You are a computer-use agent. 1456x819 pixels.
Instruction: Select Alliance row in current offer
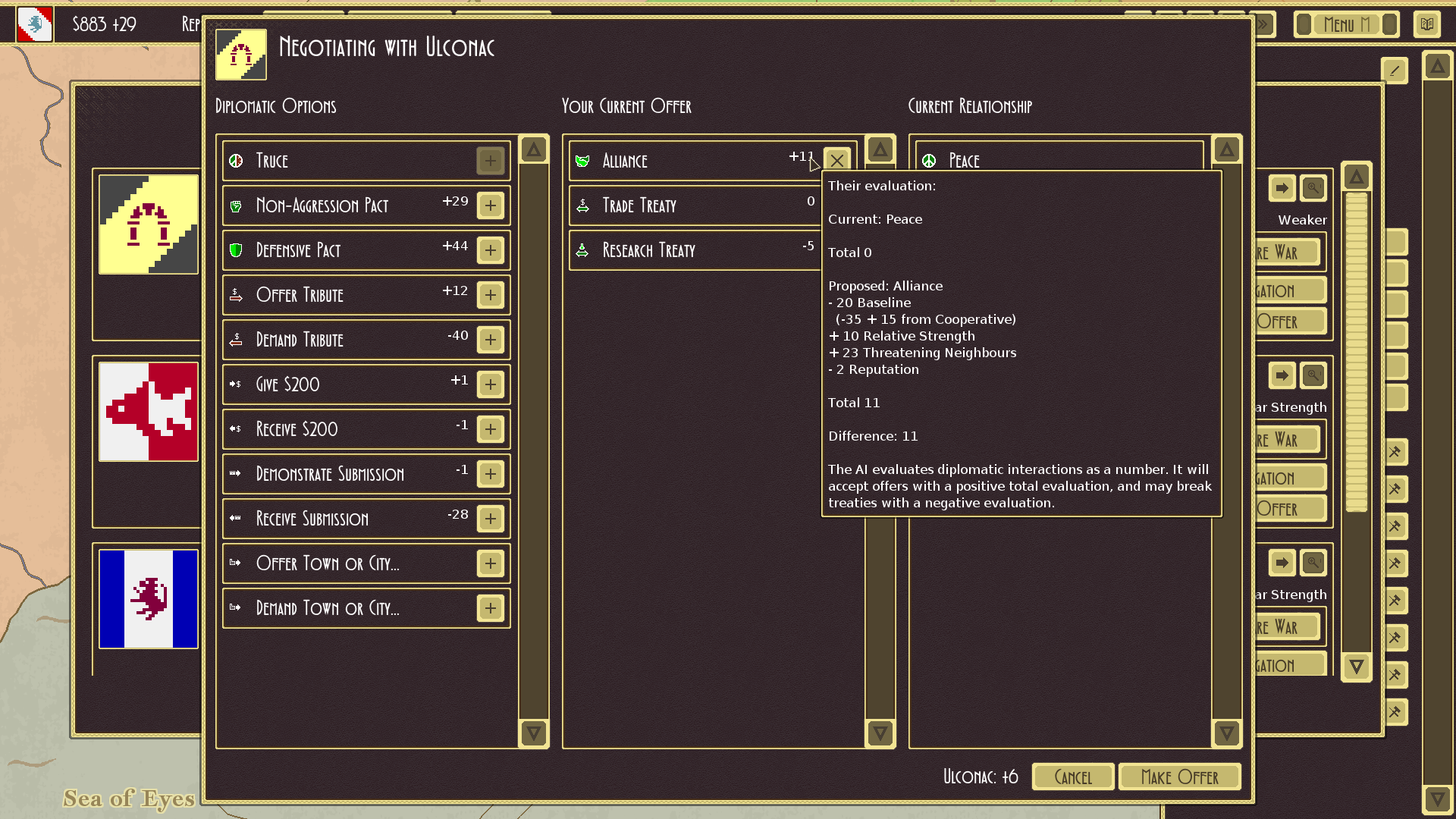click(x=713, y=161)
